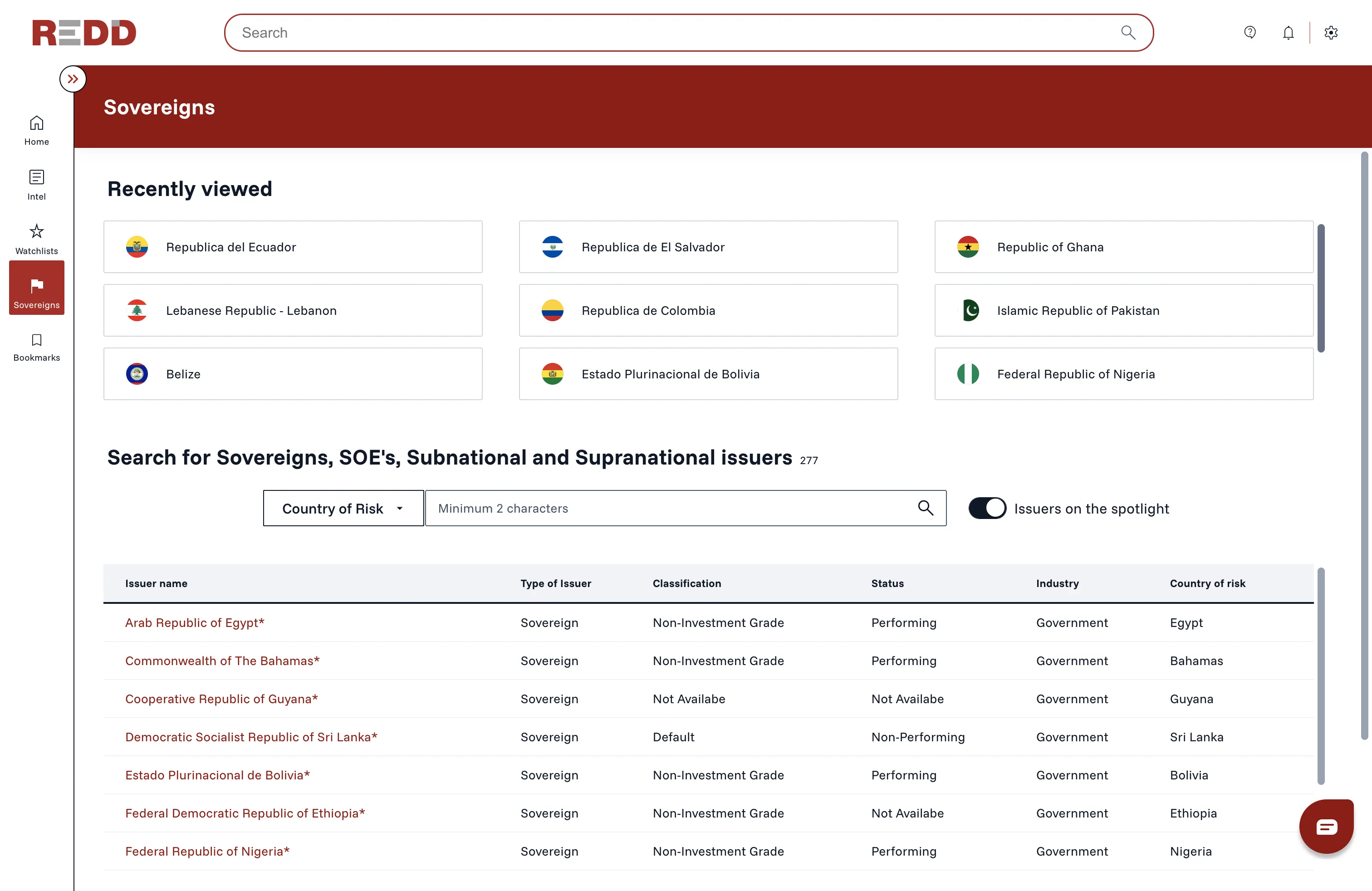Image resolution: width=1372 pixels, height=891 pixels.
Task: Expand the sidebar with double-chevron button
Action: 73,79
